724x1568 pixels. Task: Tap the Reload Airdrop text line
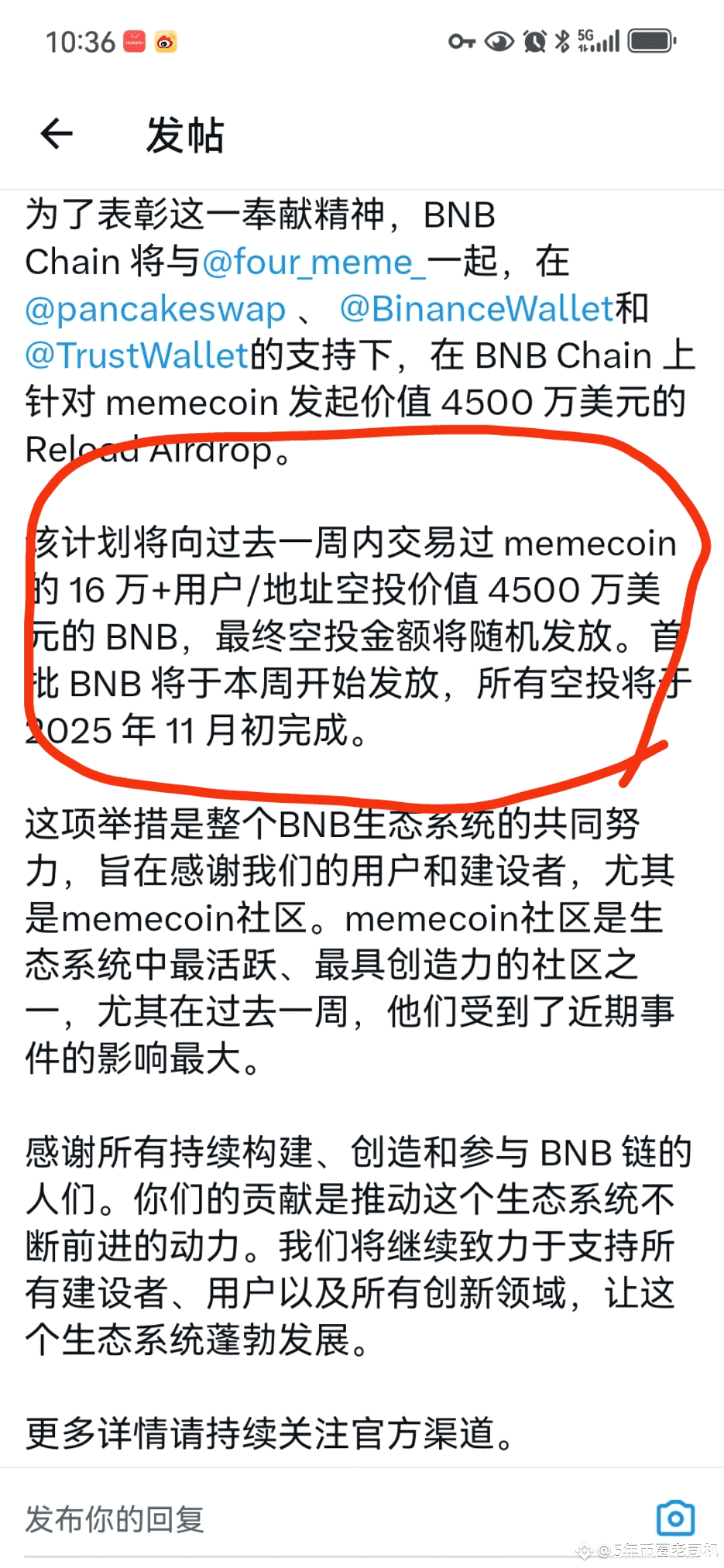pyautogui.click(x=158, y=450)
